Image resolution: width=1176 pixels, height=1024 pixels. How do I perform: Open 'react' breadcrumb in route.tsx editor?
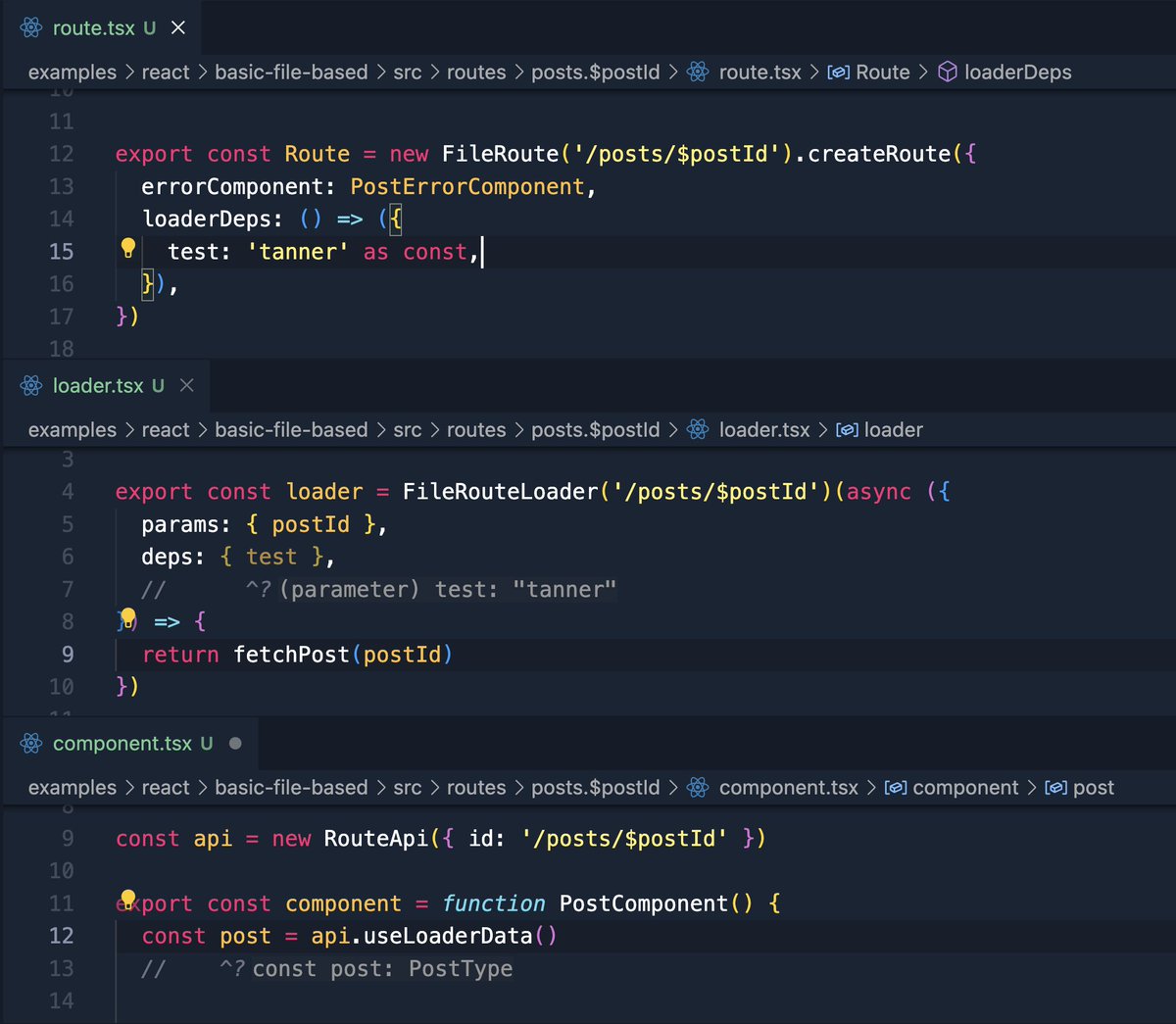166,72
